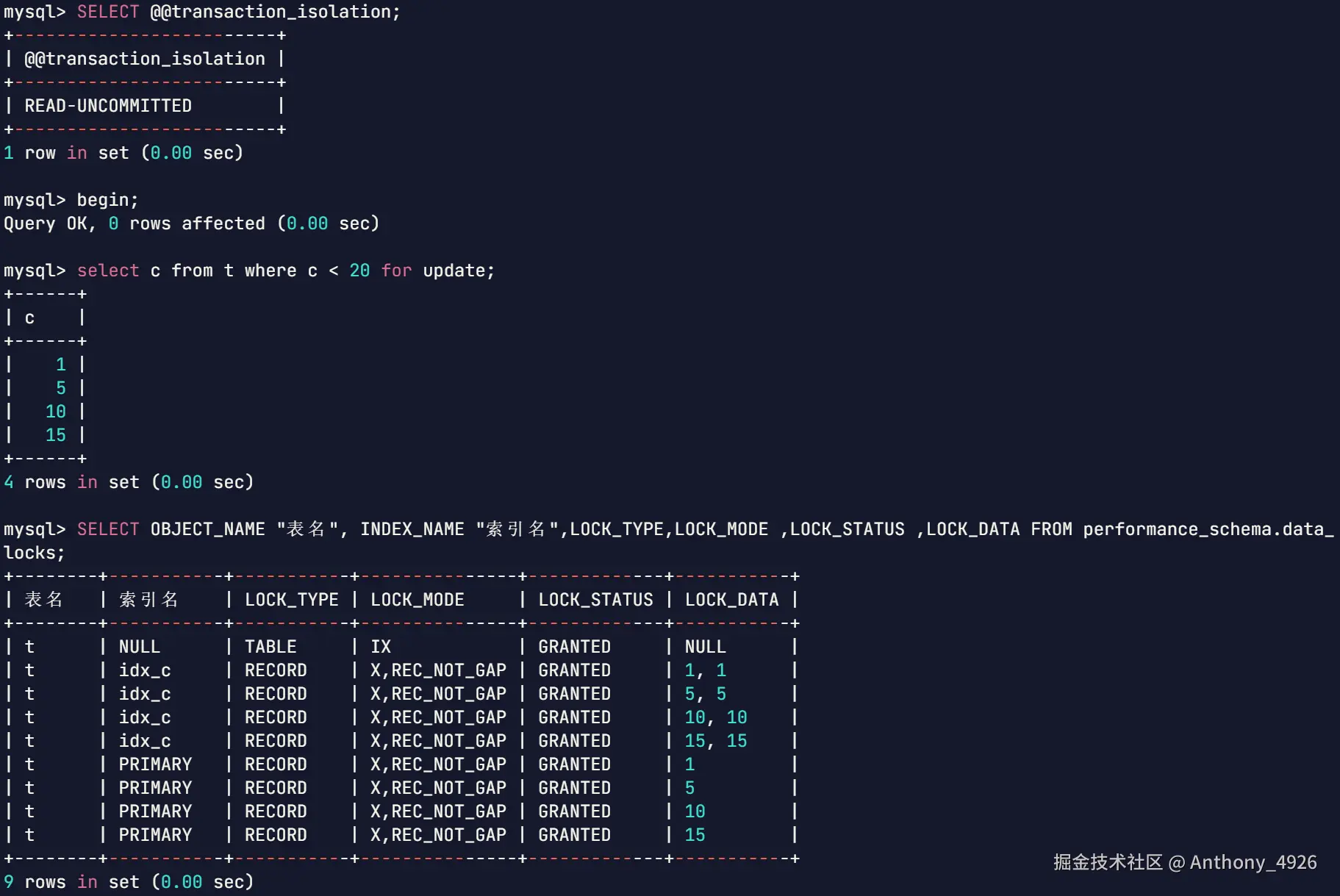Select the "1, 1" lock data cell
The height and width of the screenshot is (896, 1340).
[706, 670]
